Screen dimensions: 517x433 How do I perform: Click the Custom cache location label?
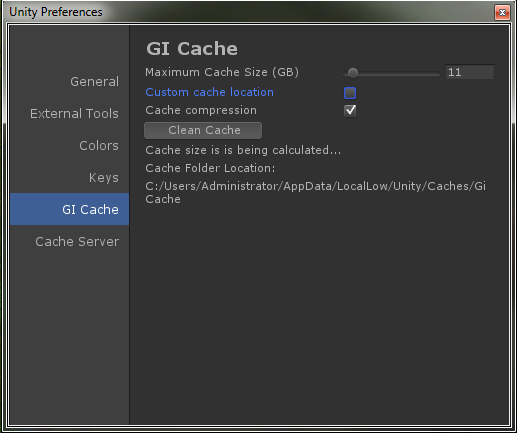(x=209, y=92)
